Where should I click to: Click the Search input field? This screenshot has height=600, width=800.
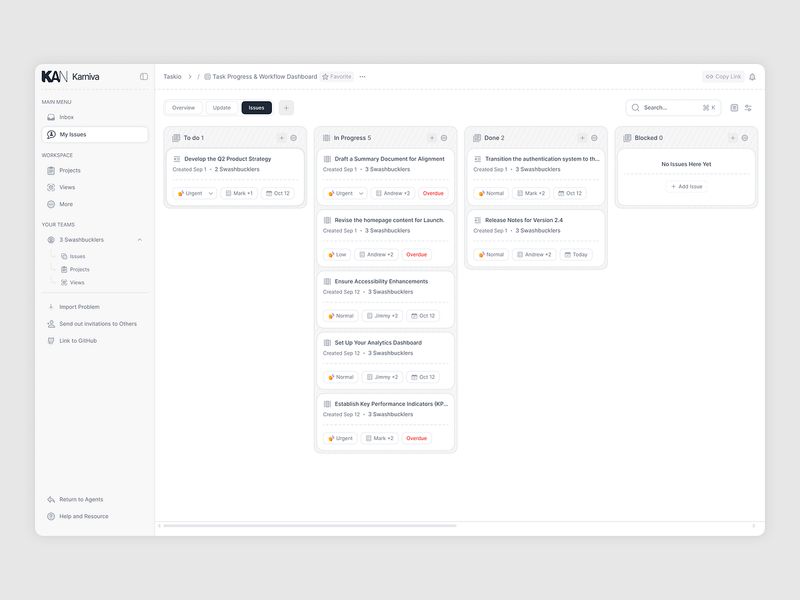673,108
